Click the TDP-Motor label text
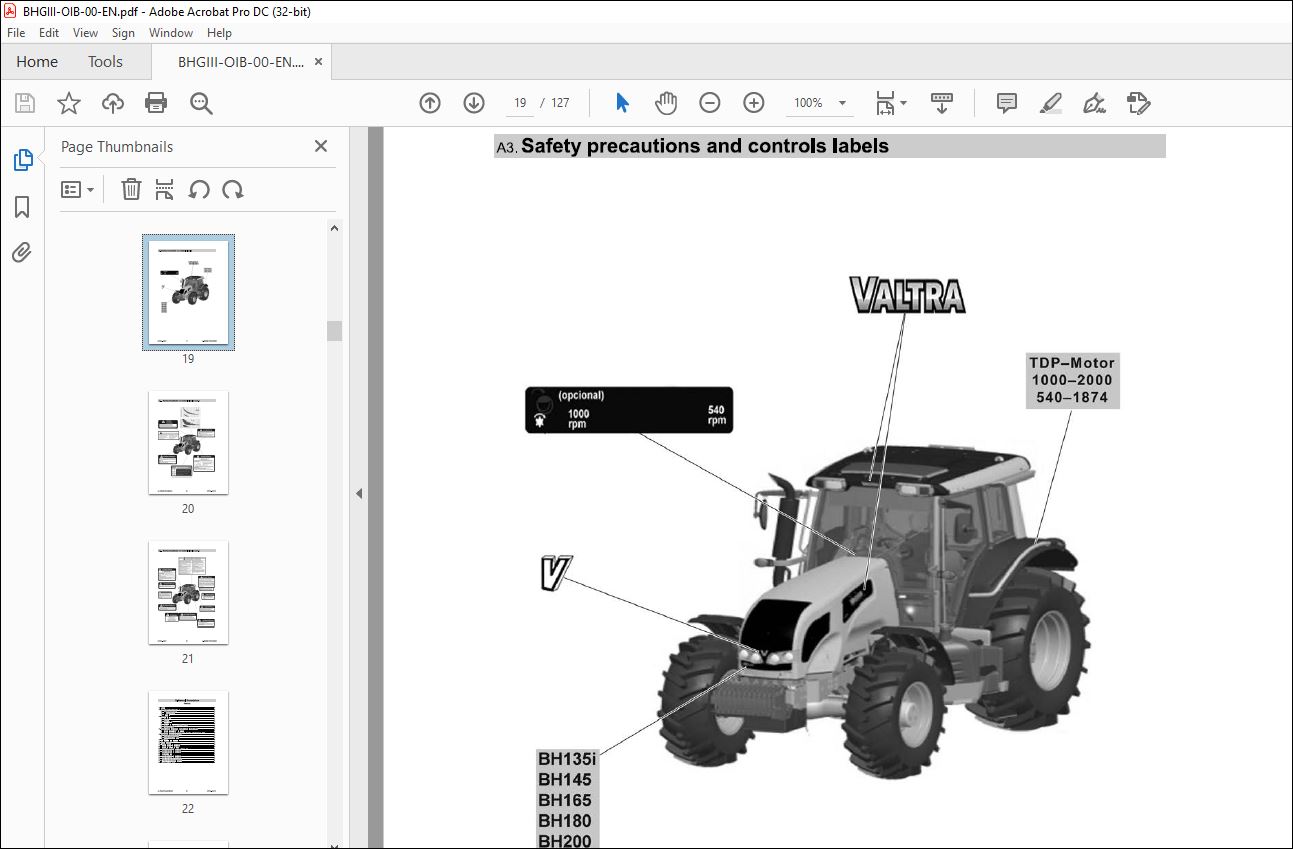The width and height of the screenshot is (1293, 849). 1072,362
